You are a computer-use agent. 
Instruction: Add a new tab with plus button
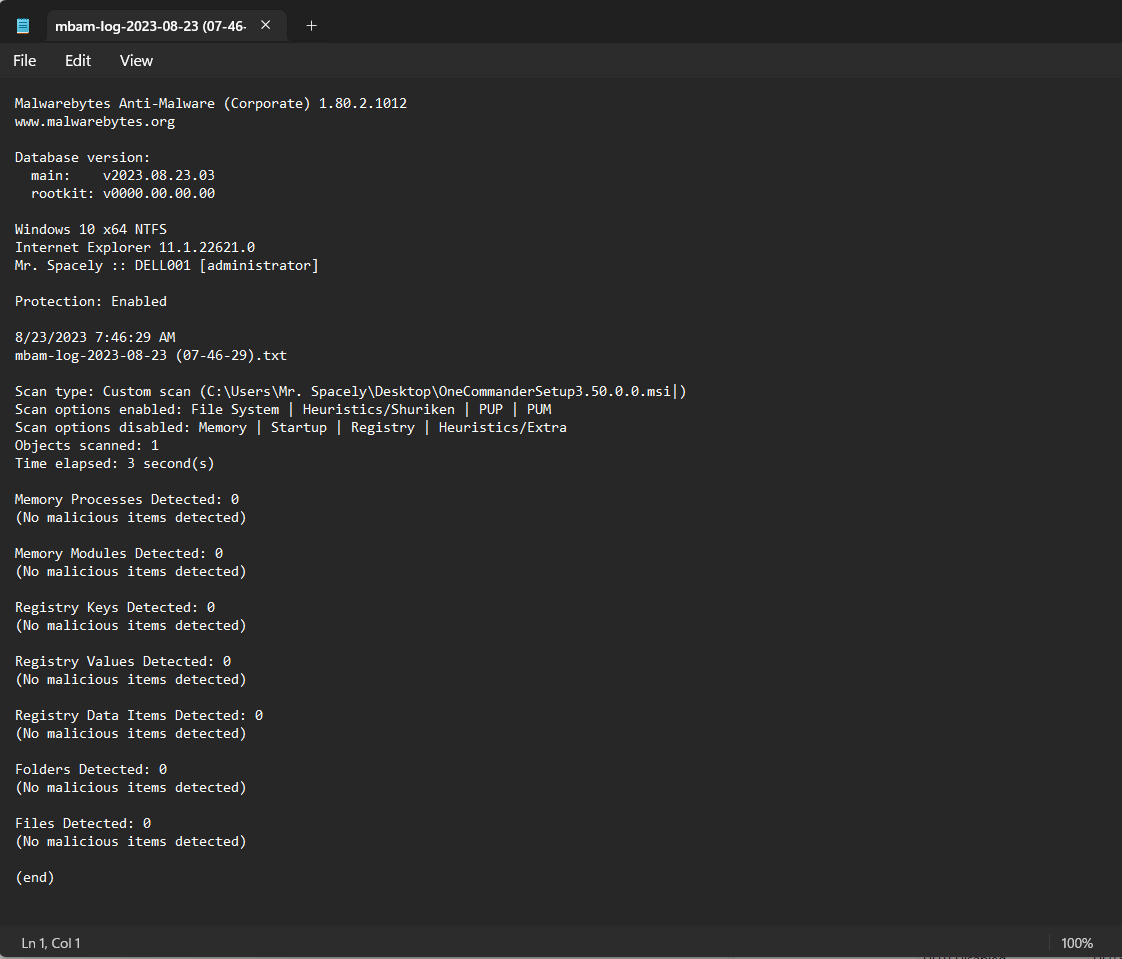[311, 26]
